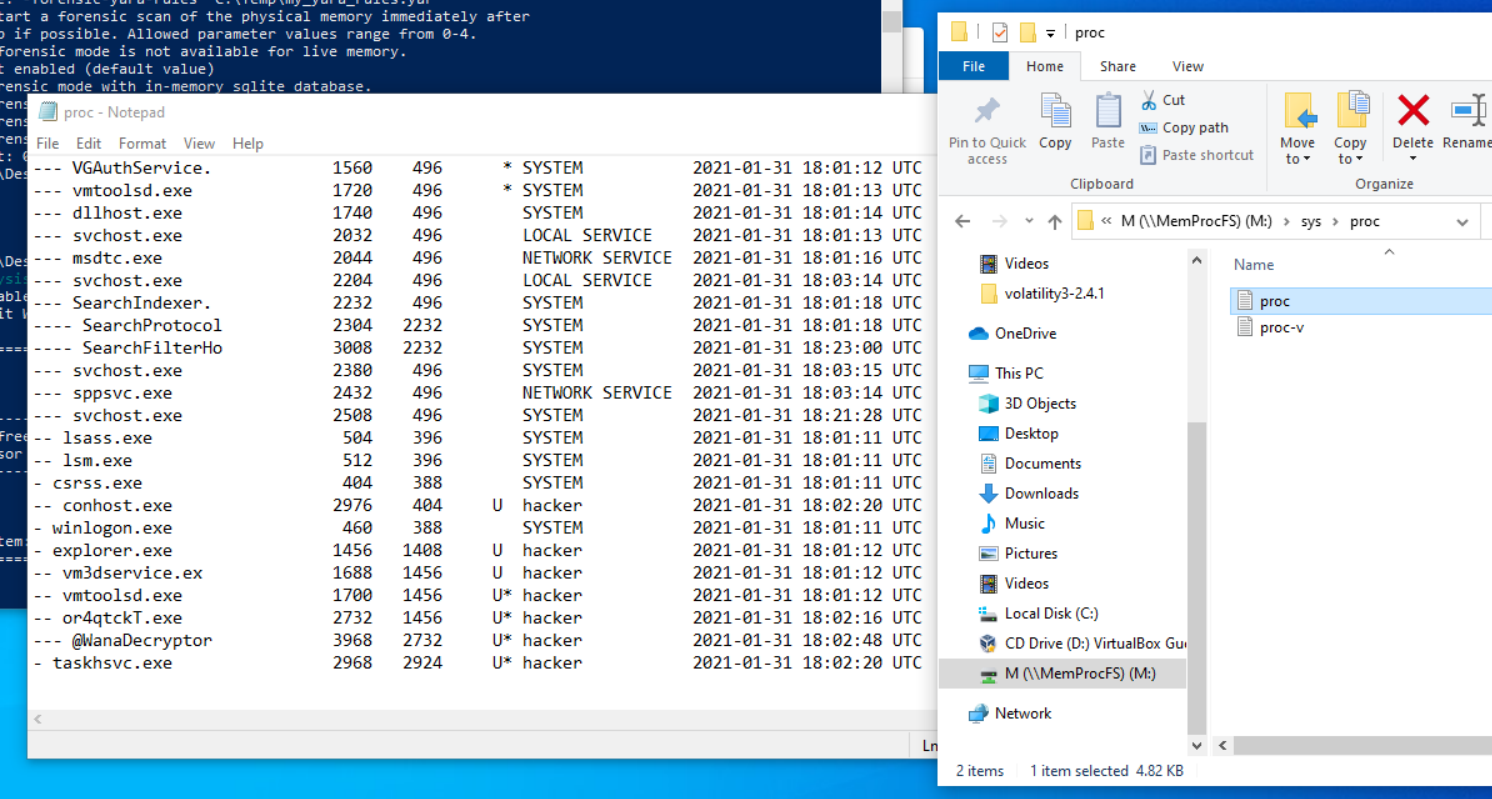The width and height of the screenshot is (1492, 799).
Task: Open Notepad View menu
Action: click(199, 143)
